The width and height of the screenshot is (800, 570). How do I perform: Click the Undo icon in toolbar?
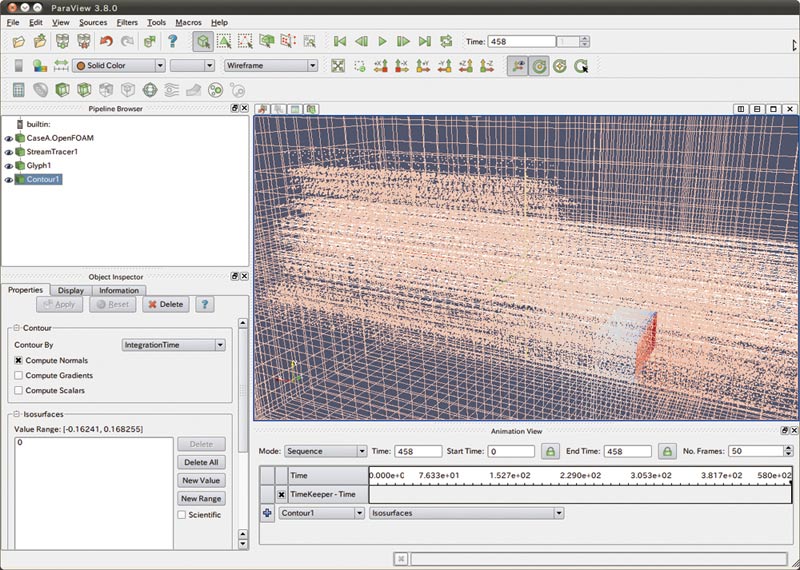point(106,41)
